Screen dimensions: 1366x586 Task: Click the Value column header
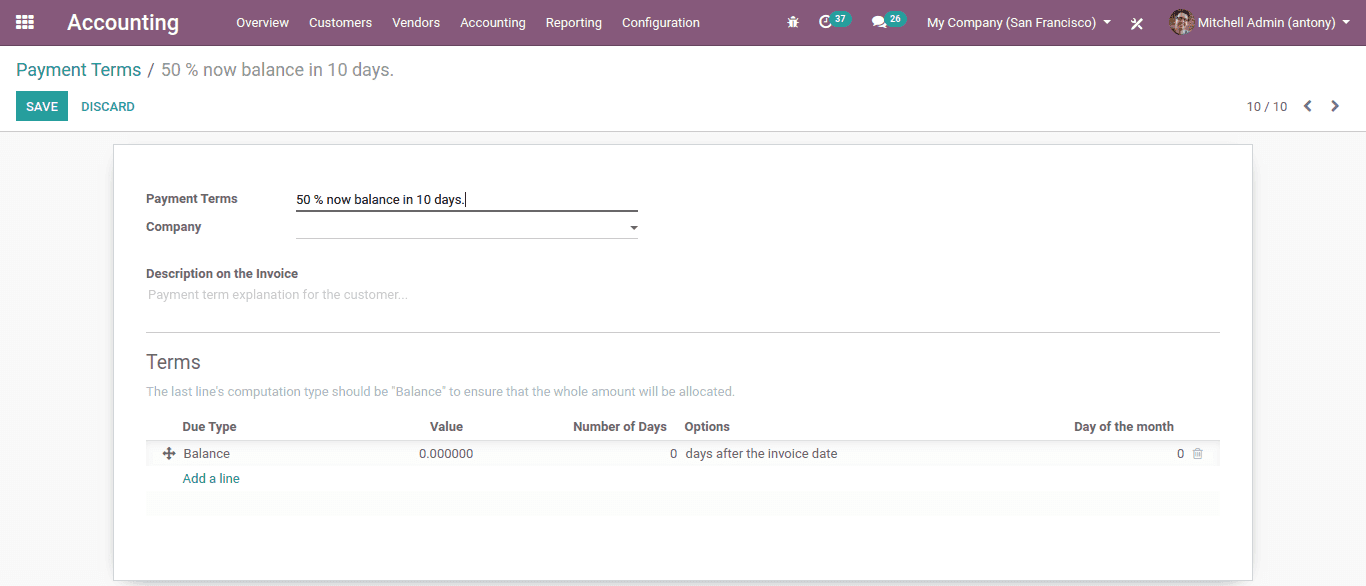tap(446, 427)
